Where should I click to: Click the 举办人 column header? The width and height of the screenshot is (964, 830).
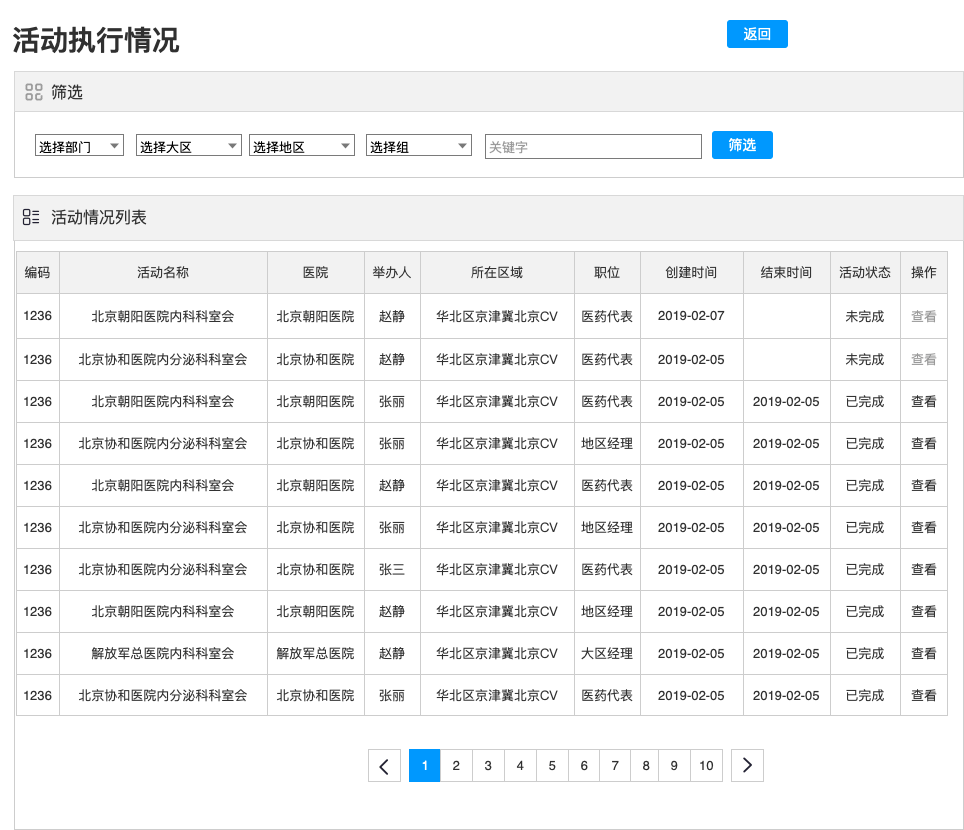click(x=392, y=272)
